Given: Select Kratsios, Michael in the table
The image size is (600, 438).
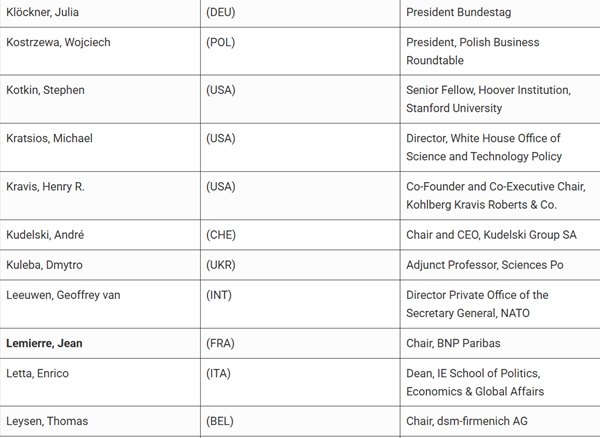Looking at the screenshot, I should 49,138.
